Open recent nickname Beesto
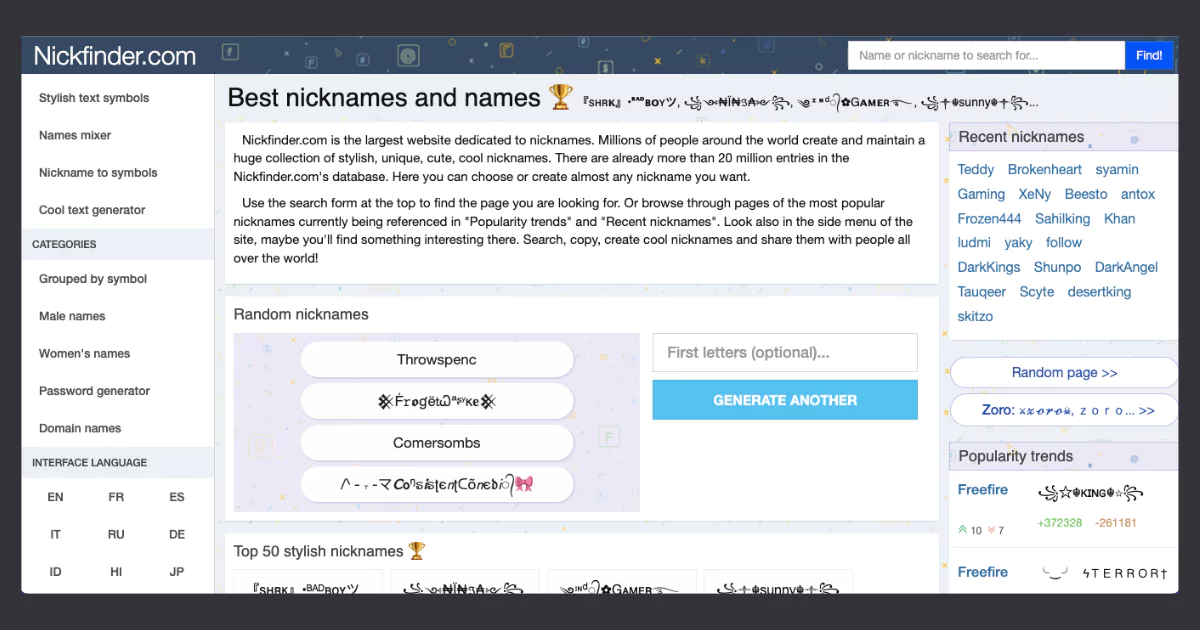 click(x=1086, y=194)
